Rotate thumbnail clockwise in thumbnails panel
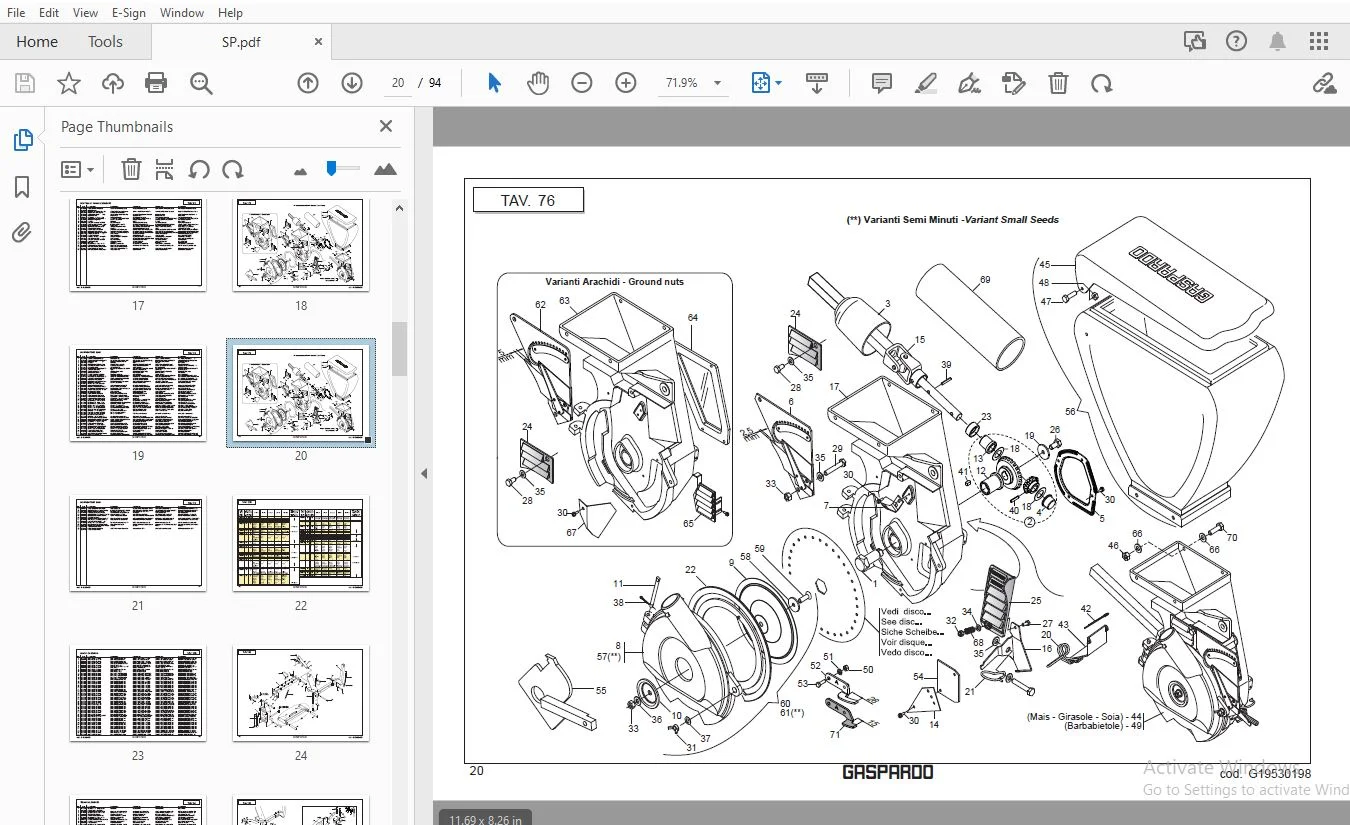Viewport: 1350px width, 825px height. click(x=233, y=169)
